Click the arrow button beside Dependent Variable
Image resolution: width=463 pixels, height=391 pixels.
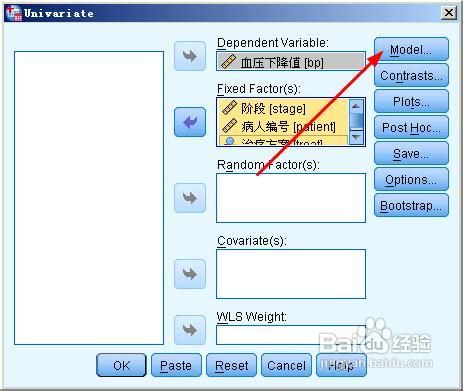click(x=190, y=56)
